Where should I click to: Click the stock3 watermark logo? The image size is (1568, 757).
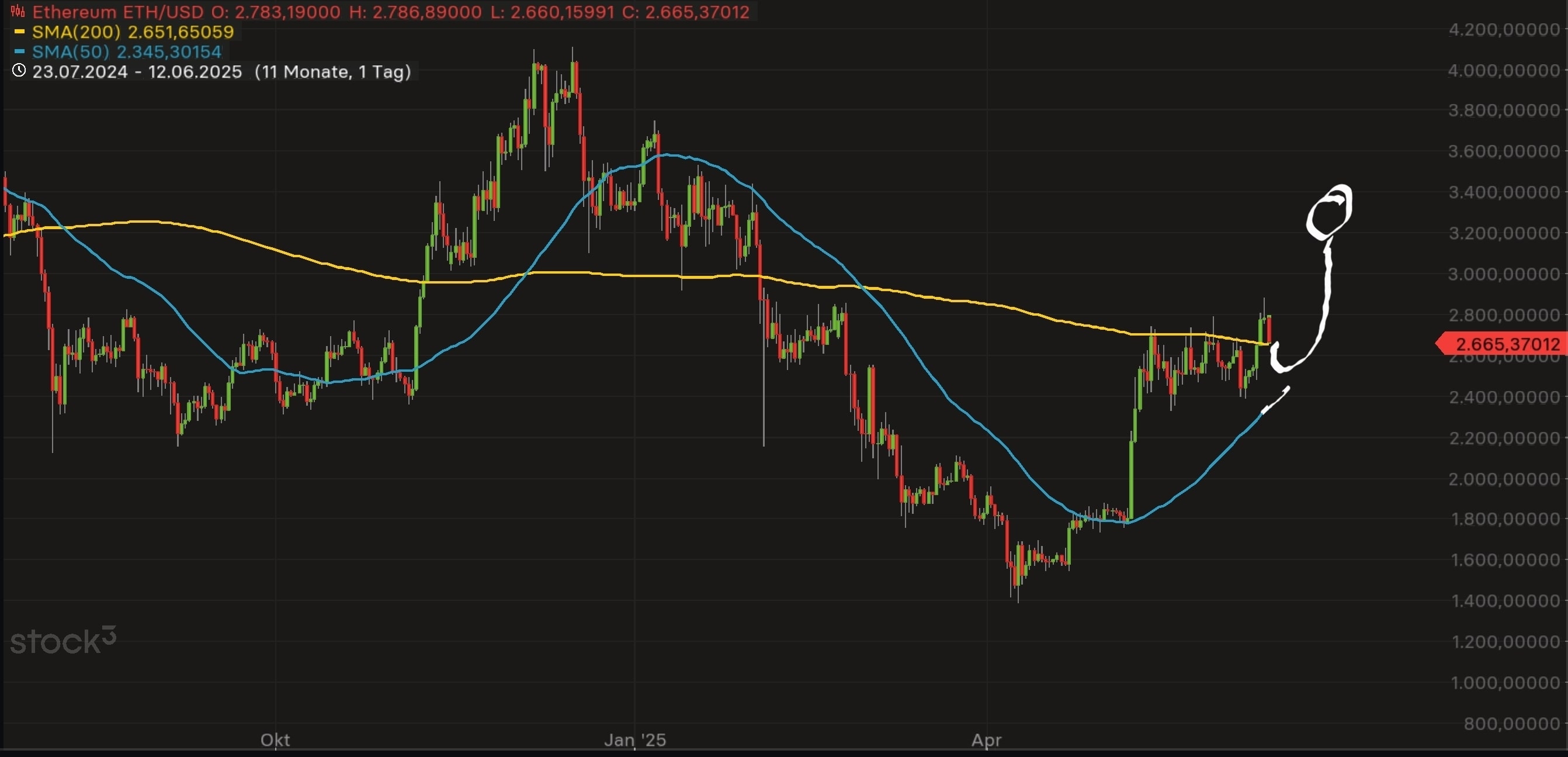click(x=63, y=641)
